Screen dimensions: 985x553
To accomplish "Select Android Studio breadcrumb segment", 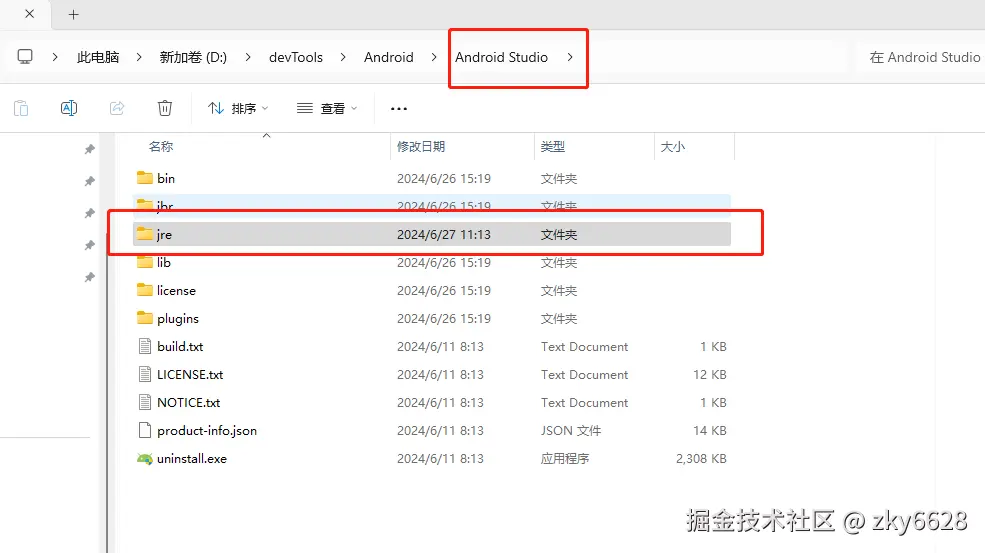I will [x=501, y=57].
